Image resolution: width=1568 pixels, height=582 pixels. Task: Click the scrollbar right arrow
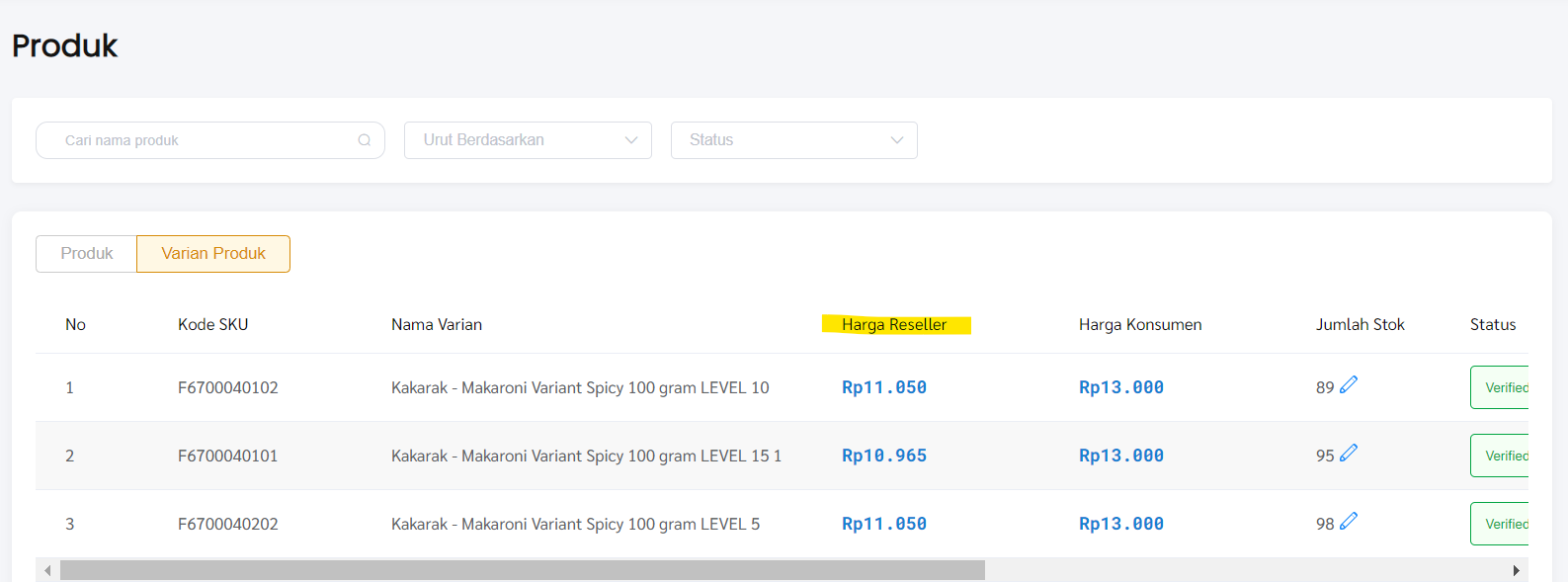[1517, 570]
